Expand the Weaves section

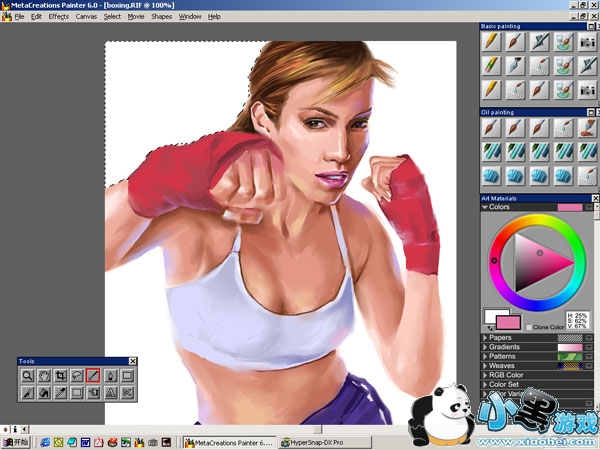point(485,366)
